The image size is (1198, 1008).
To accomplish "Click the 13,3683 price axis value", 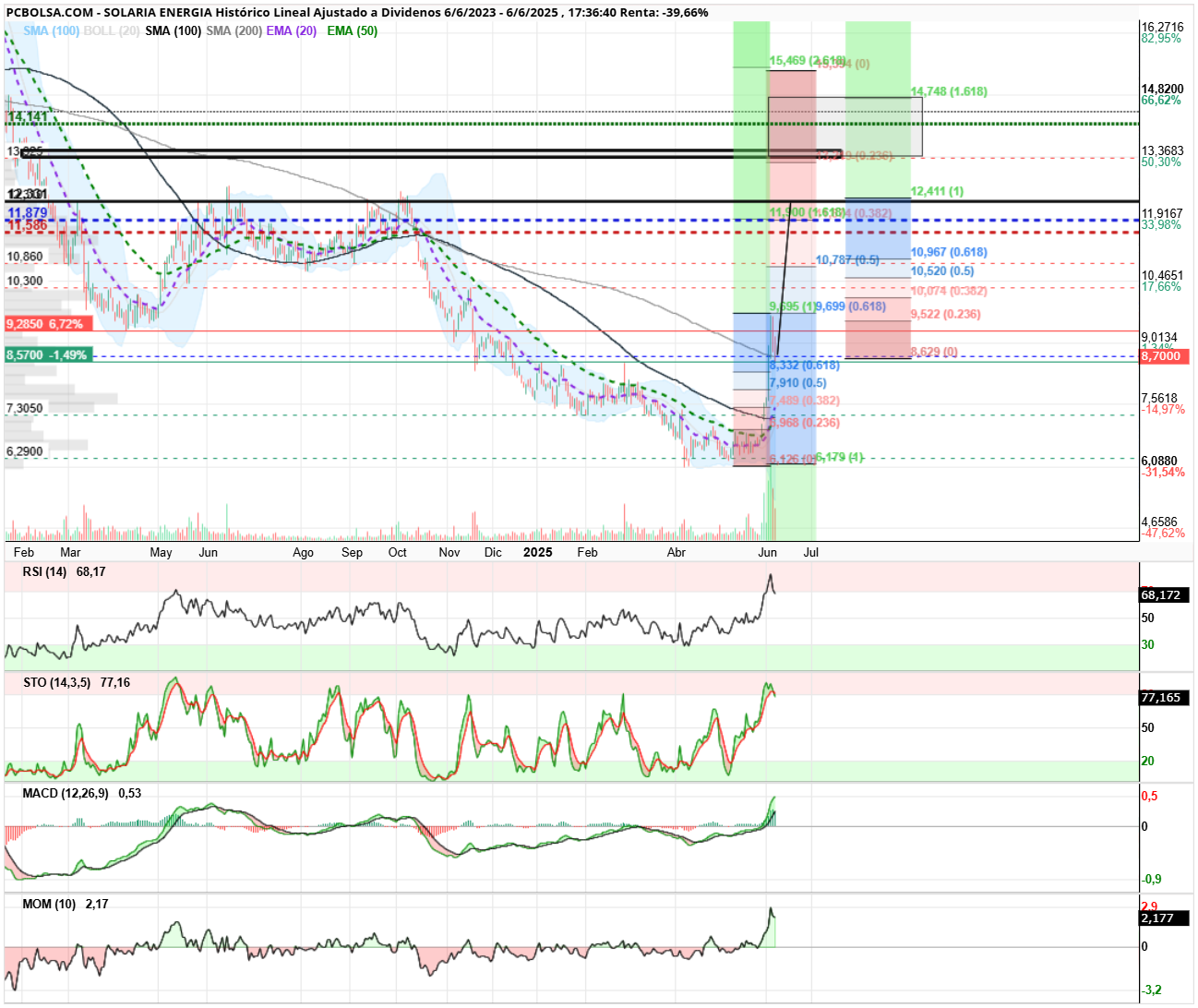I will pos(1162,151).
